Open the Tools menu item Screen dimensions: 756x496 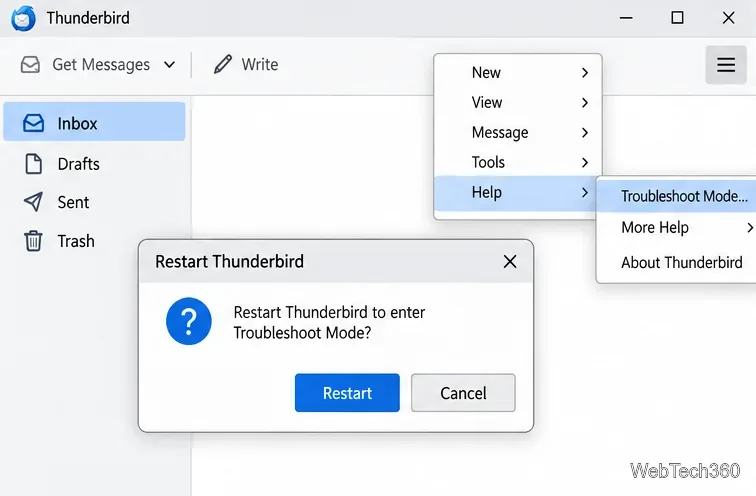tap(518, 162)
